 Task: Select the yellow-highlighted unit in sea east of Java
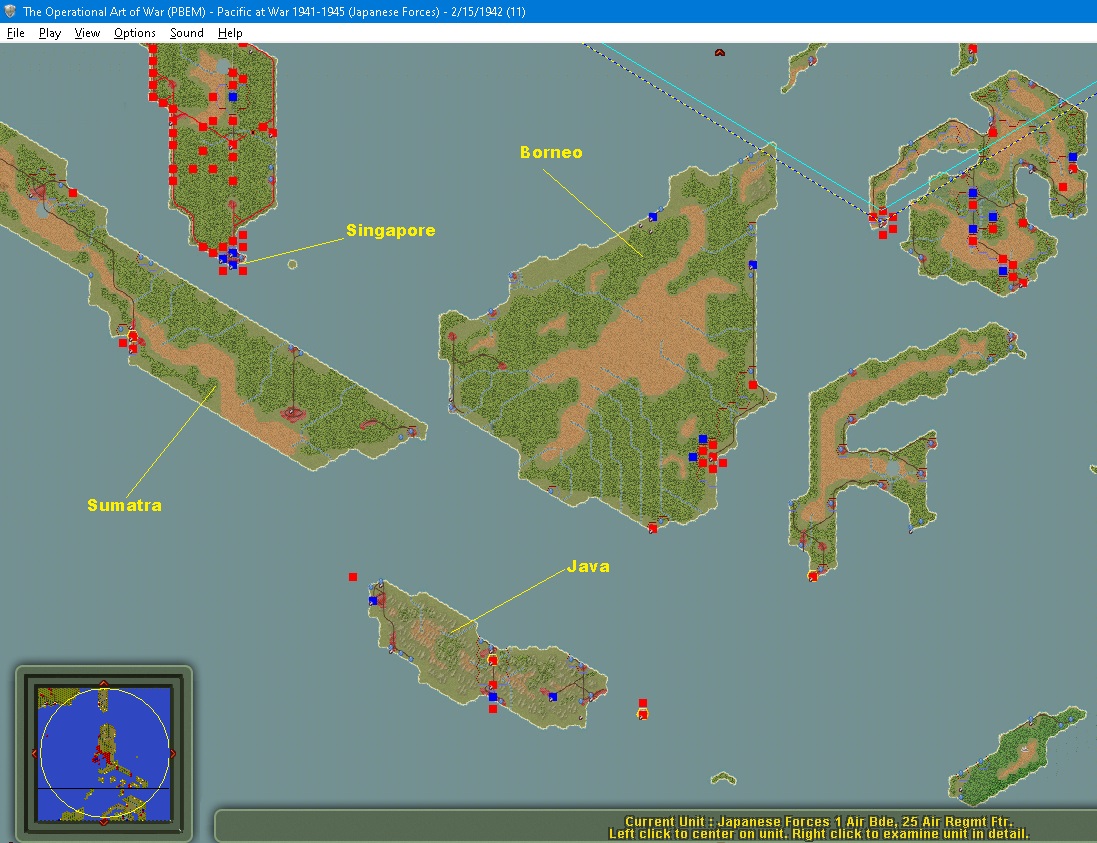point(642,714)
